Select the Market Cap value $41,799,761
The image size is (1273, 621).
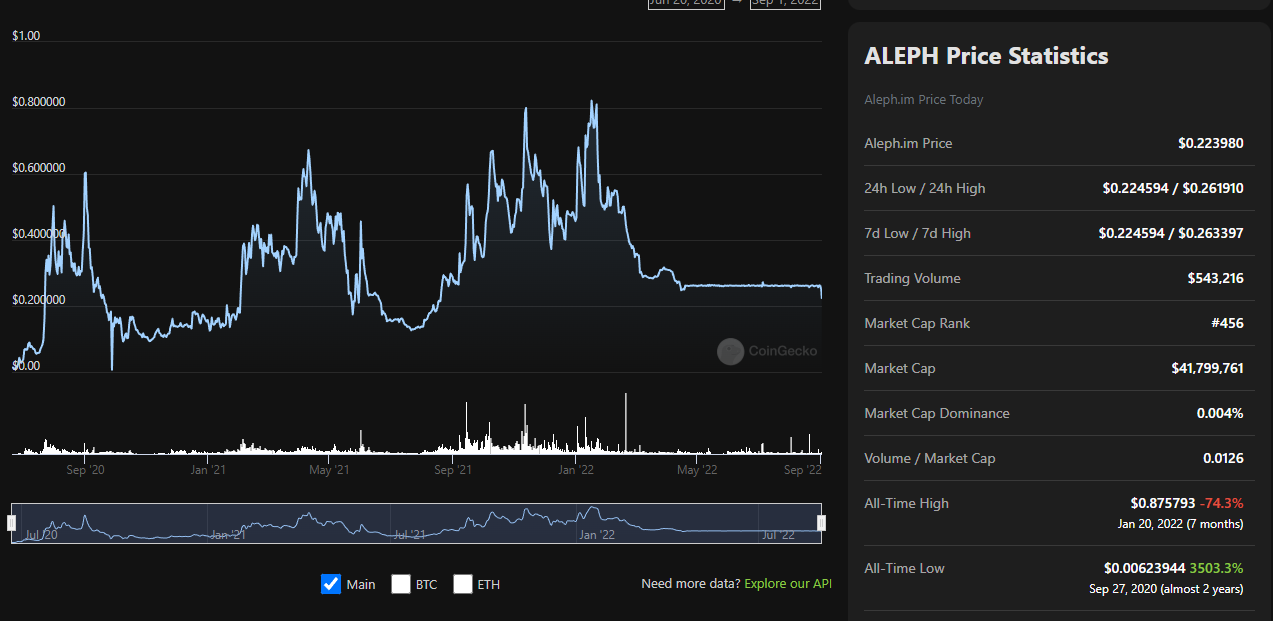click(1208, 368)
